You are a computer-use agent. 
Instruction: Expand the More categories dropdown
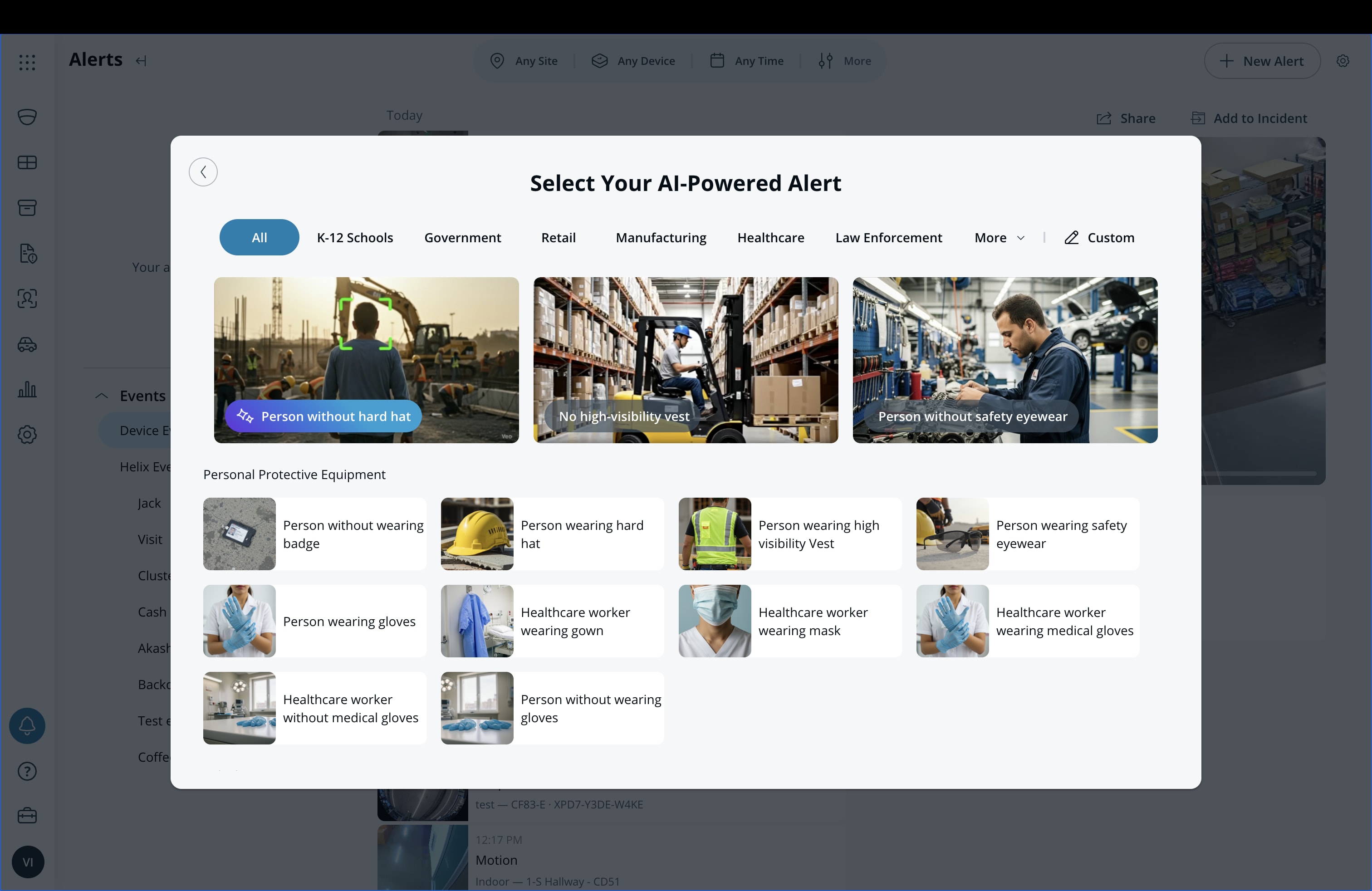pyautogui.click(x=998, y=237)
